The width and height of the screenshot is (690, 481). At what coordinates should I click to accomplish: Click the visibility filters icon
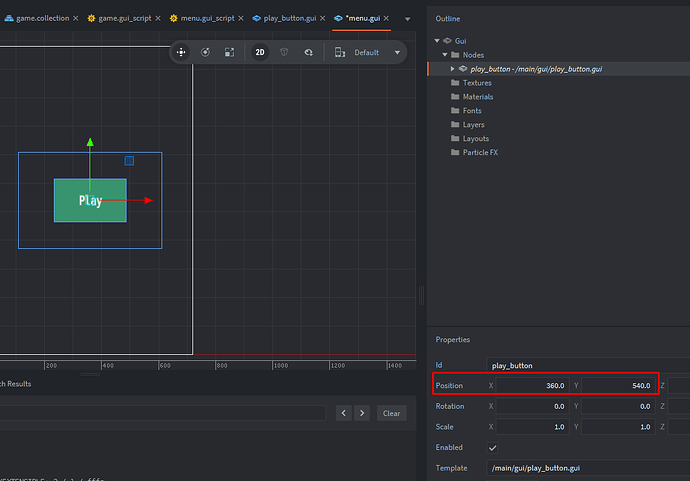(309, 52)
